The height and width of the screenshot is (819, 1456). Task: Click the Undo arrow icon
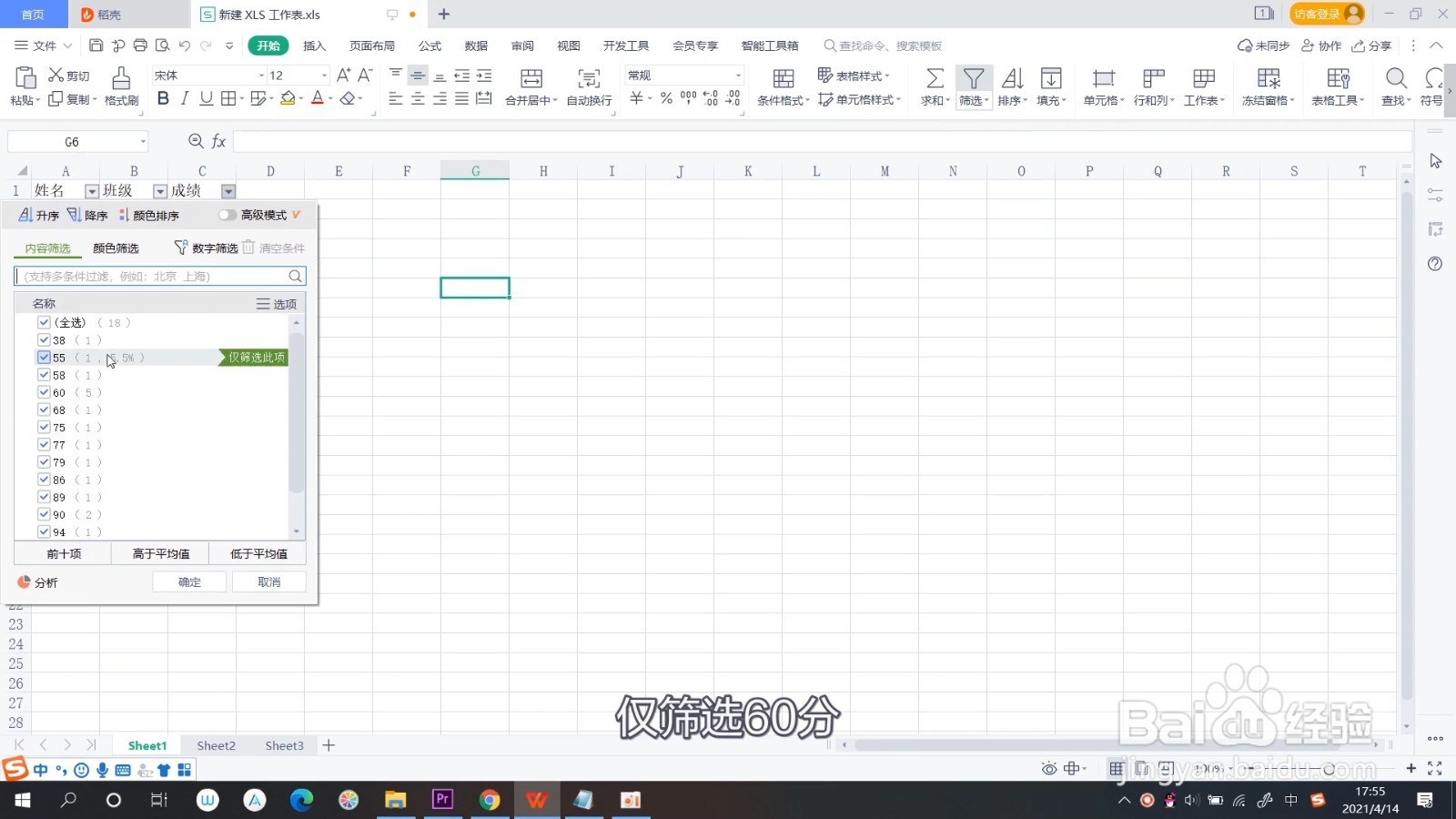click(185, 45)
